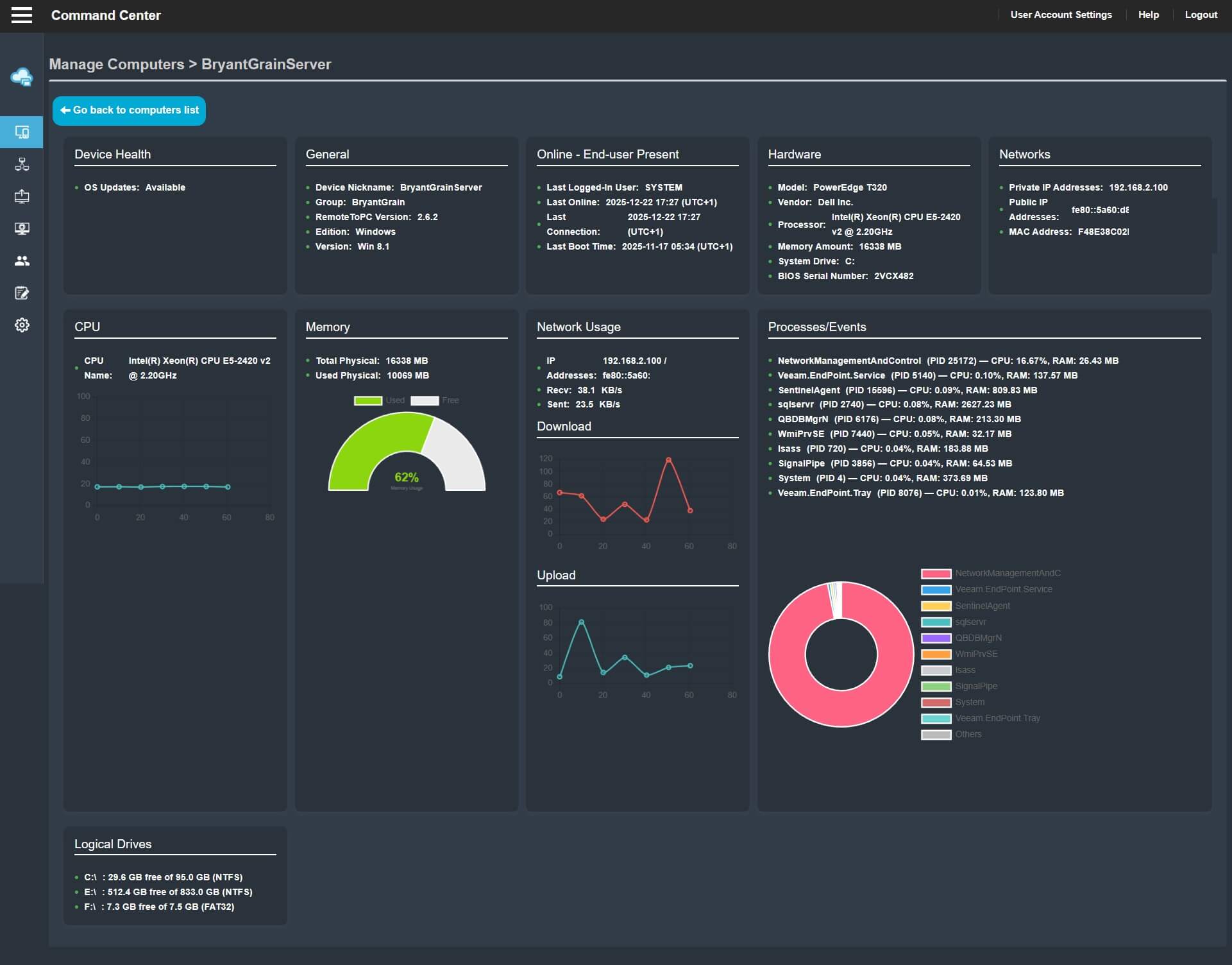Click the deployment upload sidebar icon
The image size is (1232, 965).
22,196
